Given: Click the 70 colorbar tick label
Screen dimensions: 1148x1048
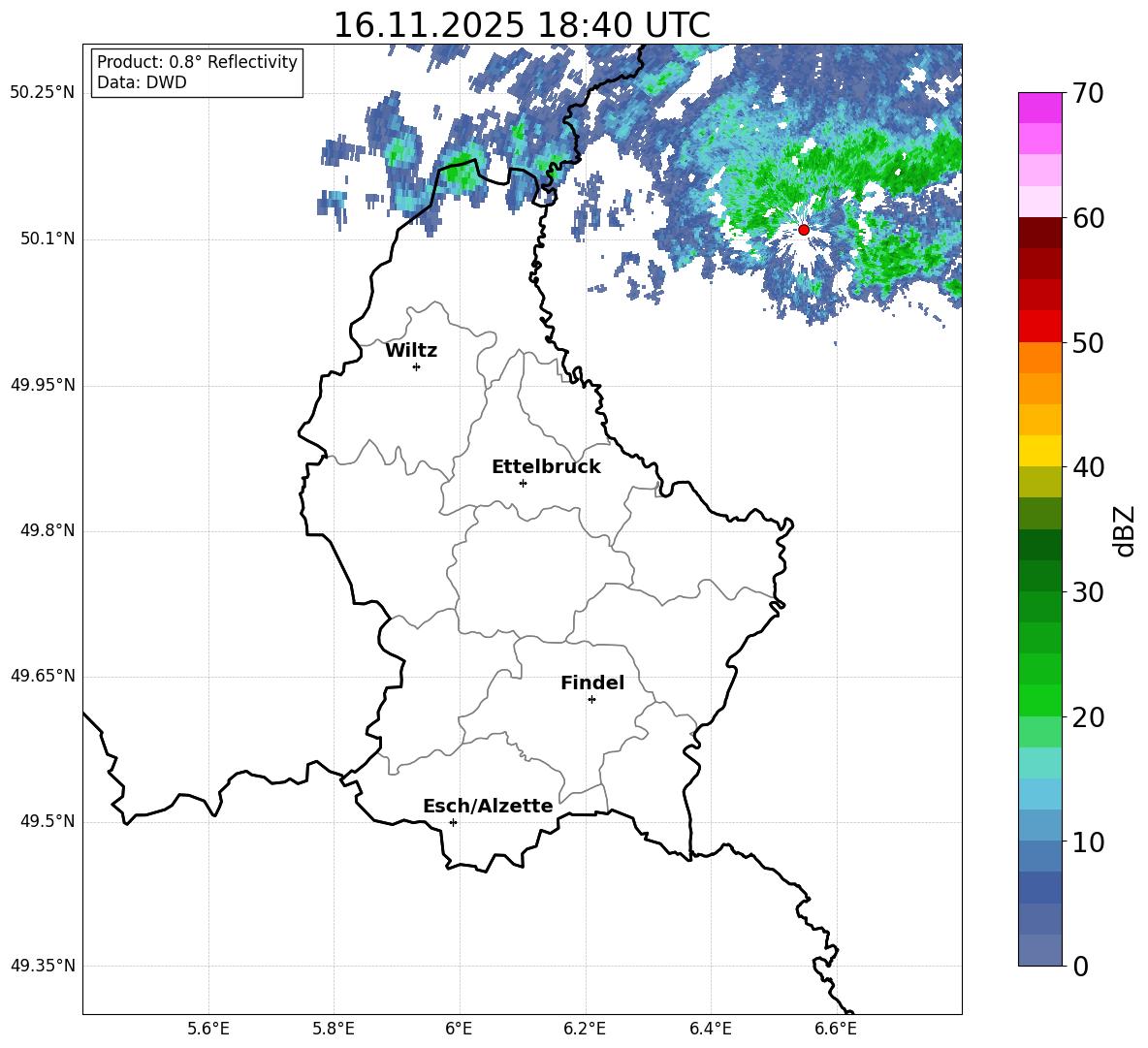Looking at the screenshot, I should [x=1087, y=93].
